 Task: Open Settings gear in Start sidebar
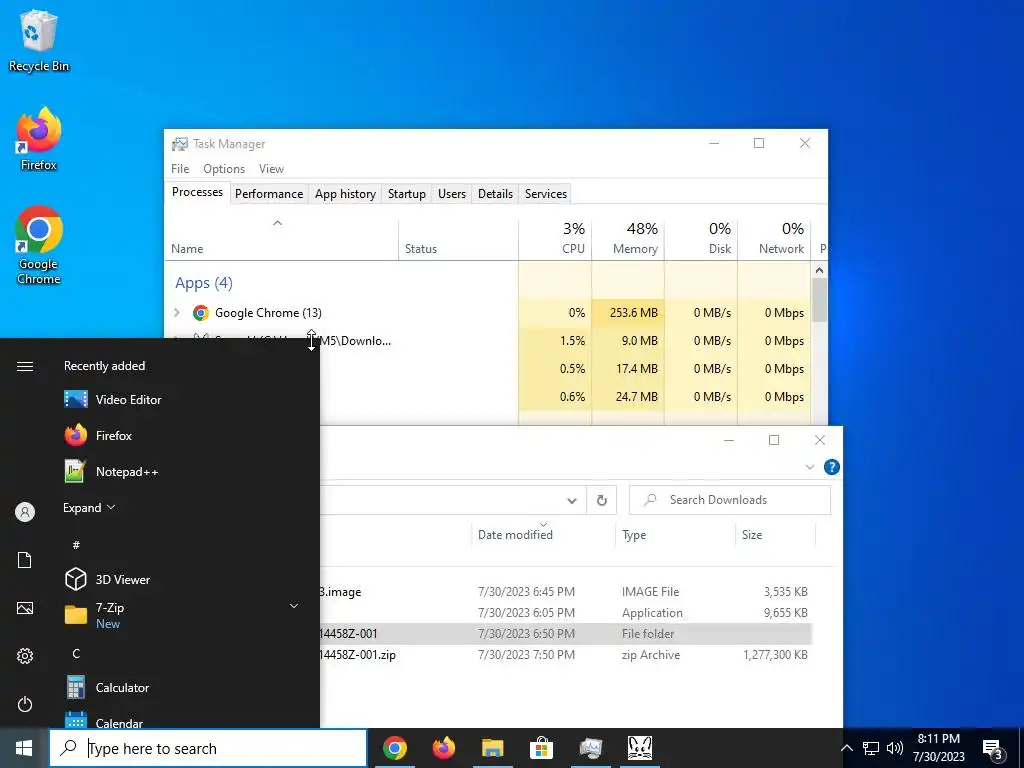point(25,656)
